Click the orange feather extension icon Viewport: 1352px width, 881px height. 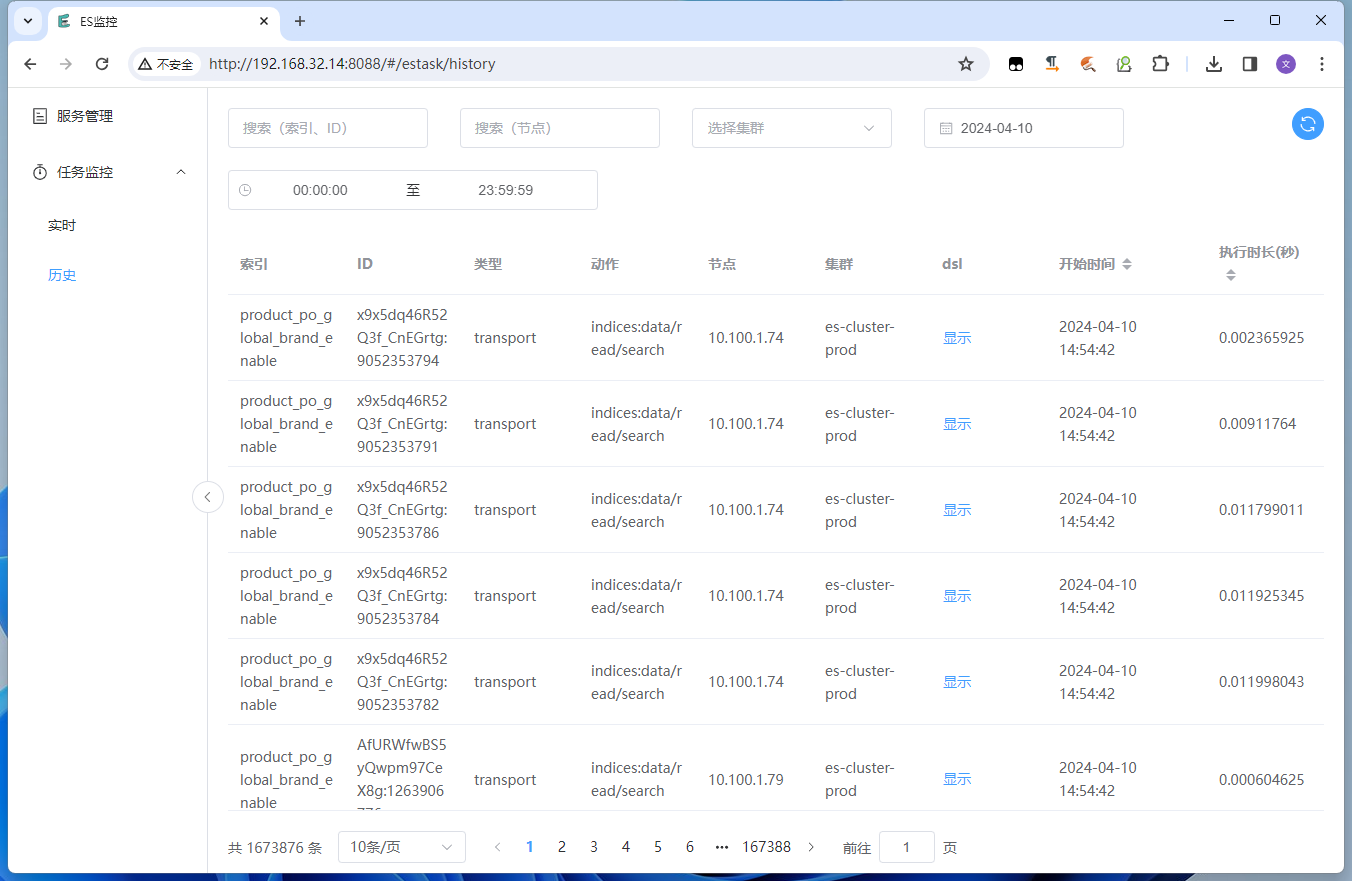(1088, 64)
